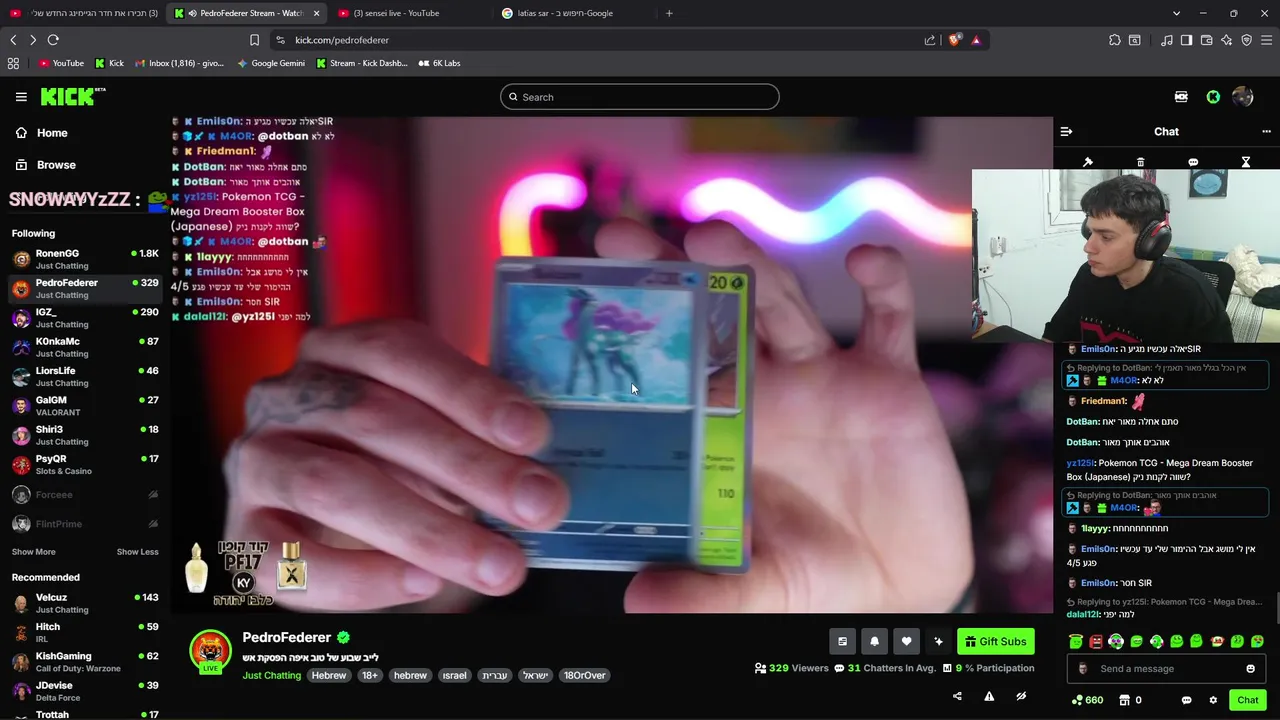The height and width of the screenshot is (720, 1280).
Task: Select the Hebrew tag
Action: click(x=328, y=675)
